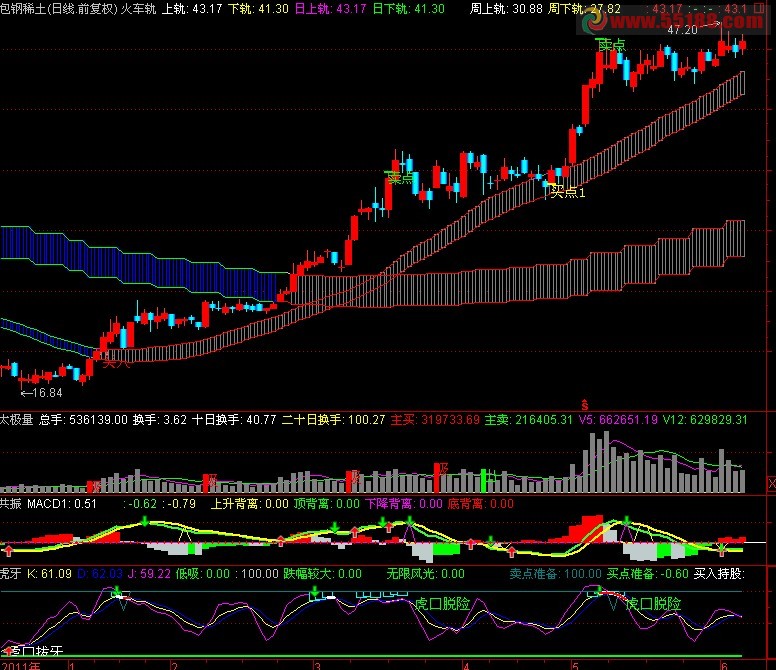Click the 十日换手: 40.77 value
The width and height of the screenshot is (776, 670).
tap(234, 420)
